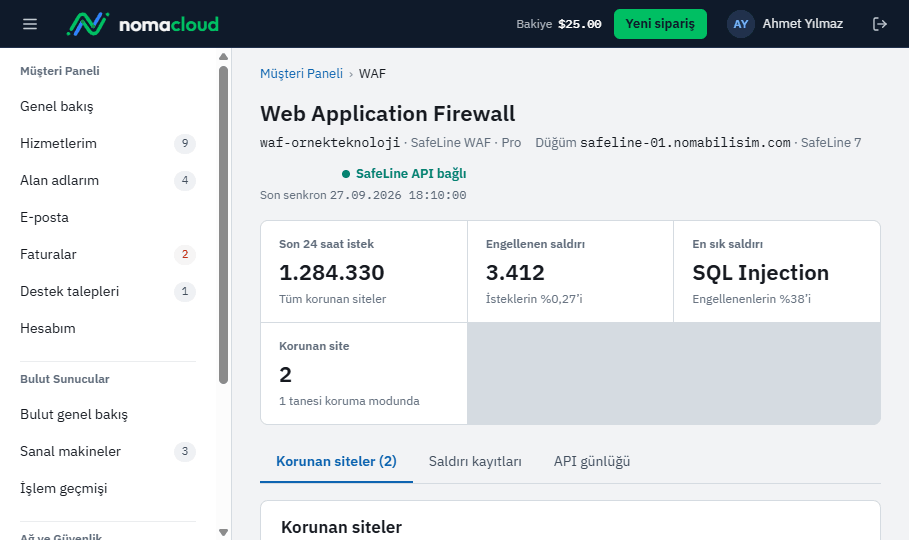
Task: Click the 4 badge beside Alan adlarım
Action: [x=185, y=180]
